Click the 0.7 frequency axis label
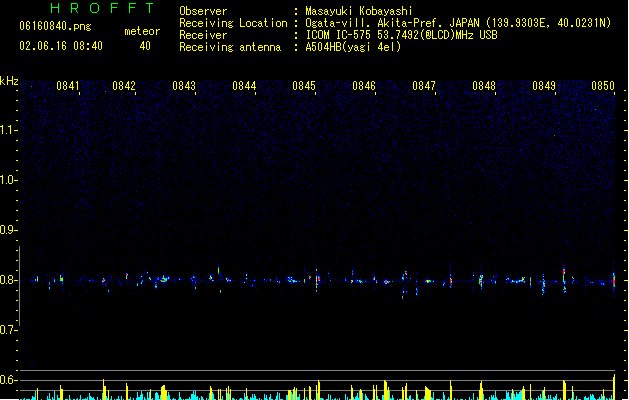 coord(8,330)
